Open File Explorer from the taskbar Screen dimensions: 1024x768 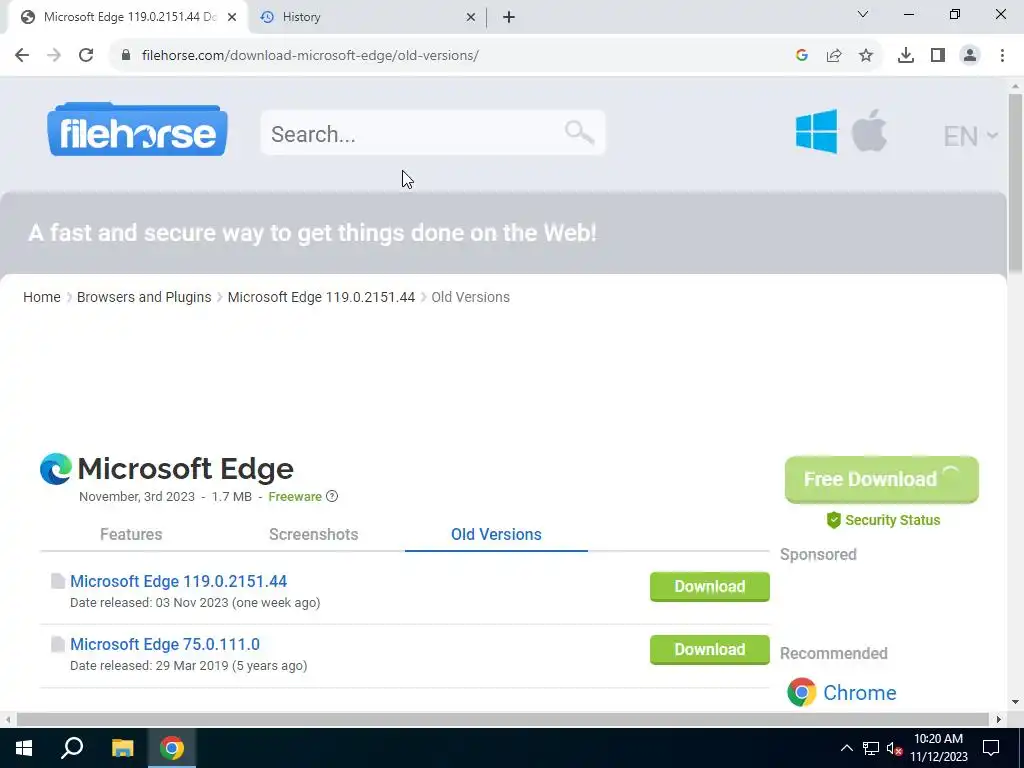[122, 748]
